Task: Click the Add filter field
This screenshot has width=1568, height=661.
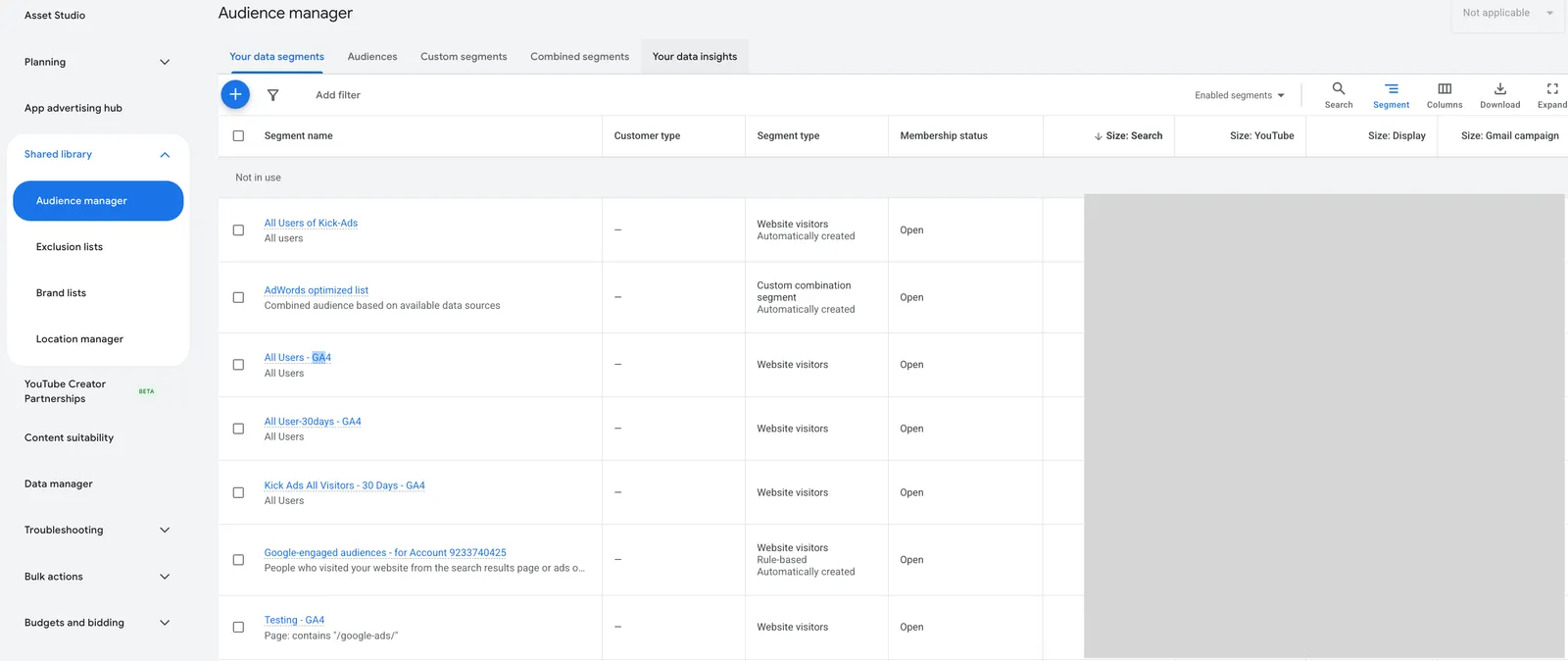Action: (338, 95)
